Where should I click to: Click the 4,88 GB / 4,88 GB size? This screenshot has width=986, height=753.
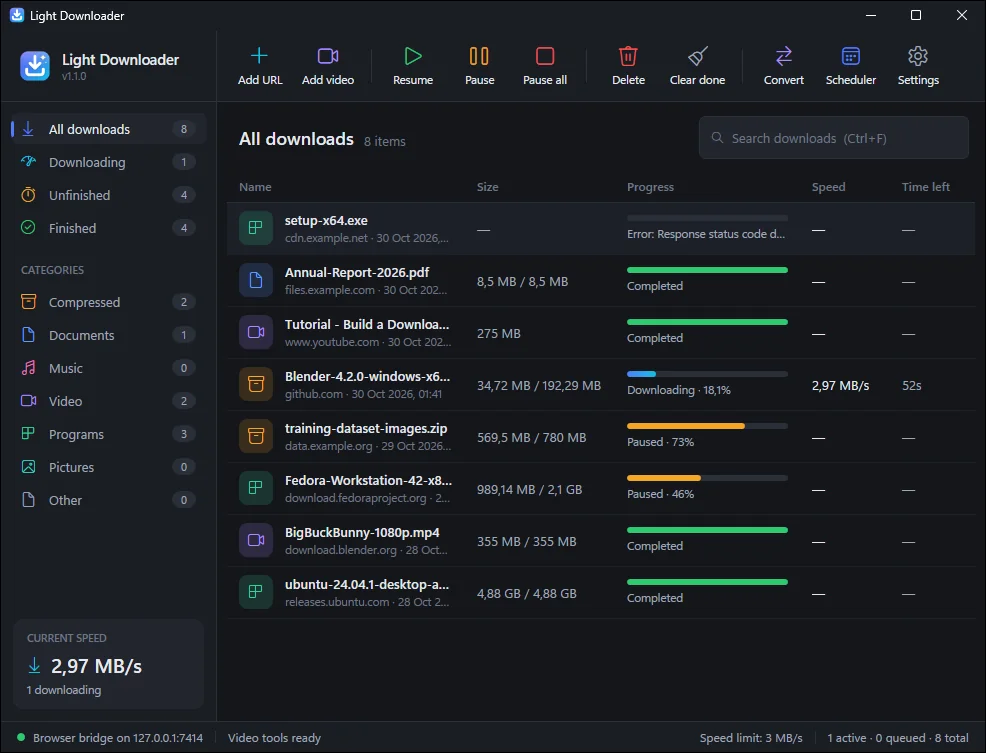[x=526, y=593]
